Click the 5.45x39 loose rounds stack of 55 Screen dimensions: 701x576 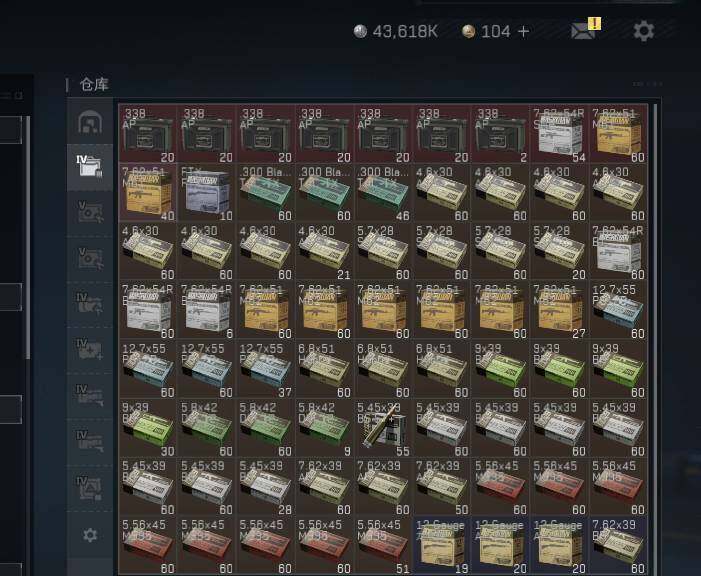coord(383,428)
